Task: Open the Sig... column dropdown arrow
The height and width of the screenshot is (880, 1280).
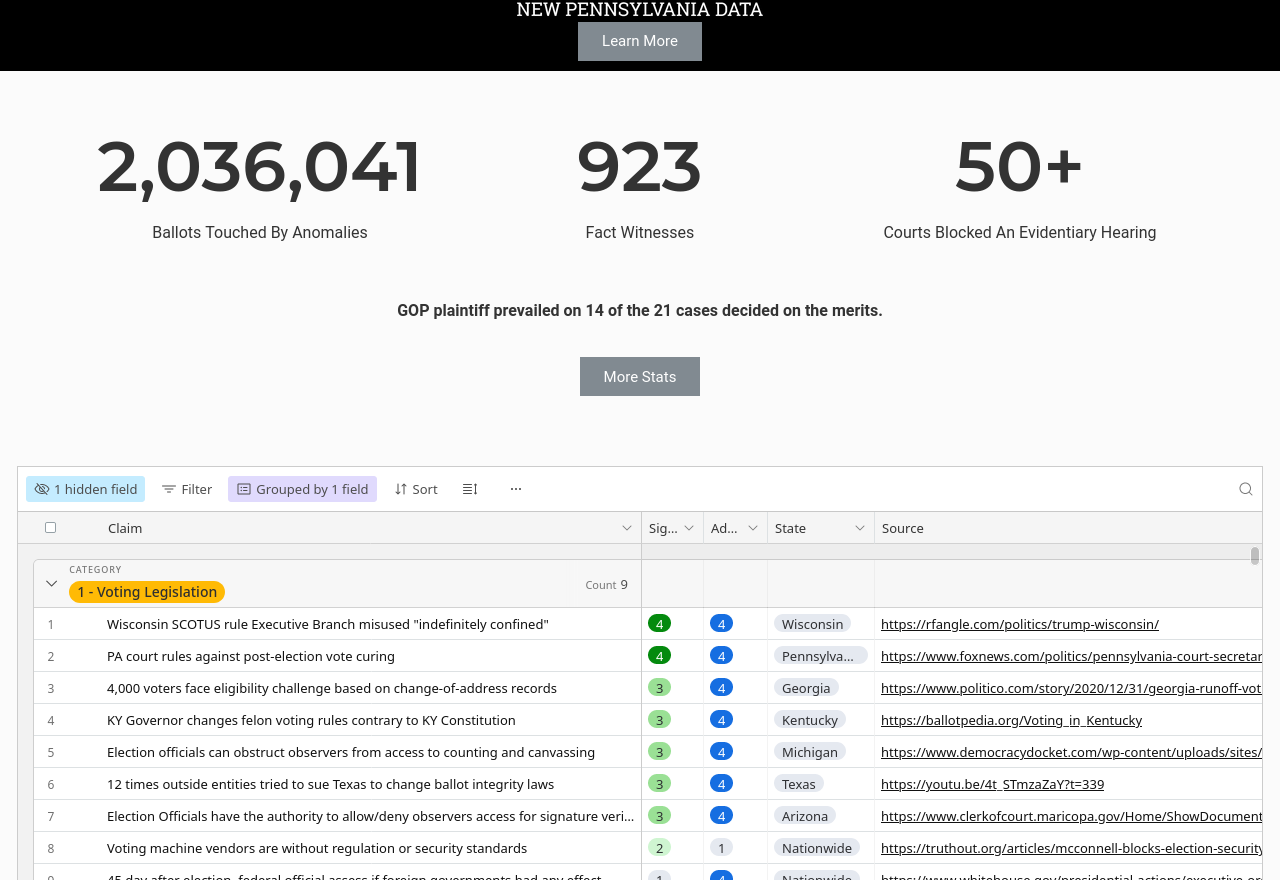Action: pyautogui.click(x=689, y=528)
